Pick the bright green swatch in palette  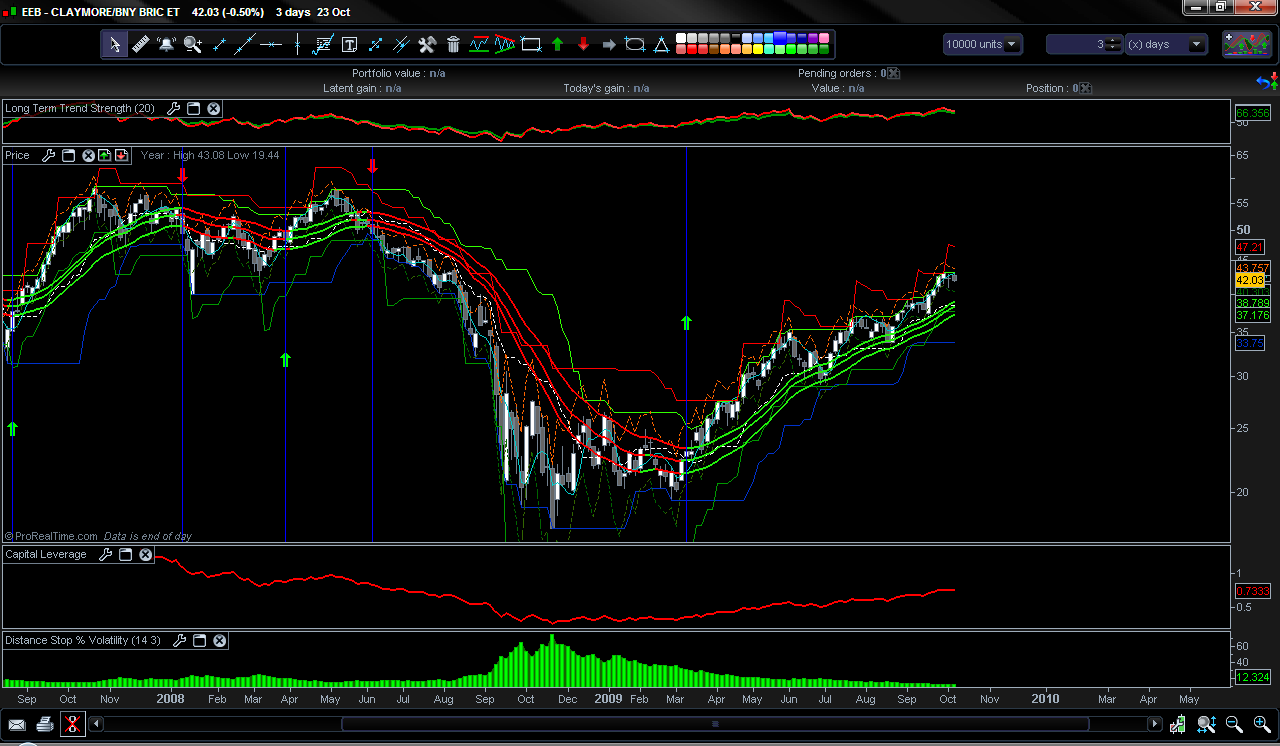tap(790, 49)
